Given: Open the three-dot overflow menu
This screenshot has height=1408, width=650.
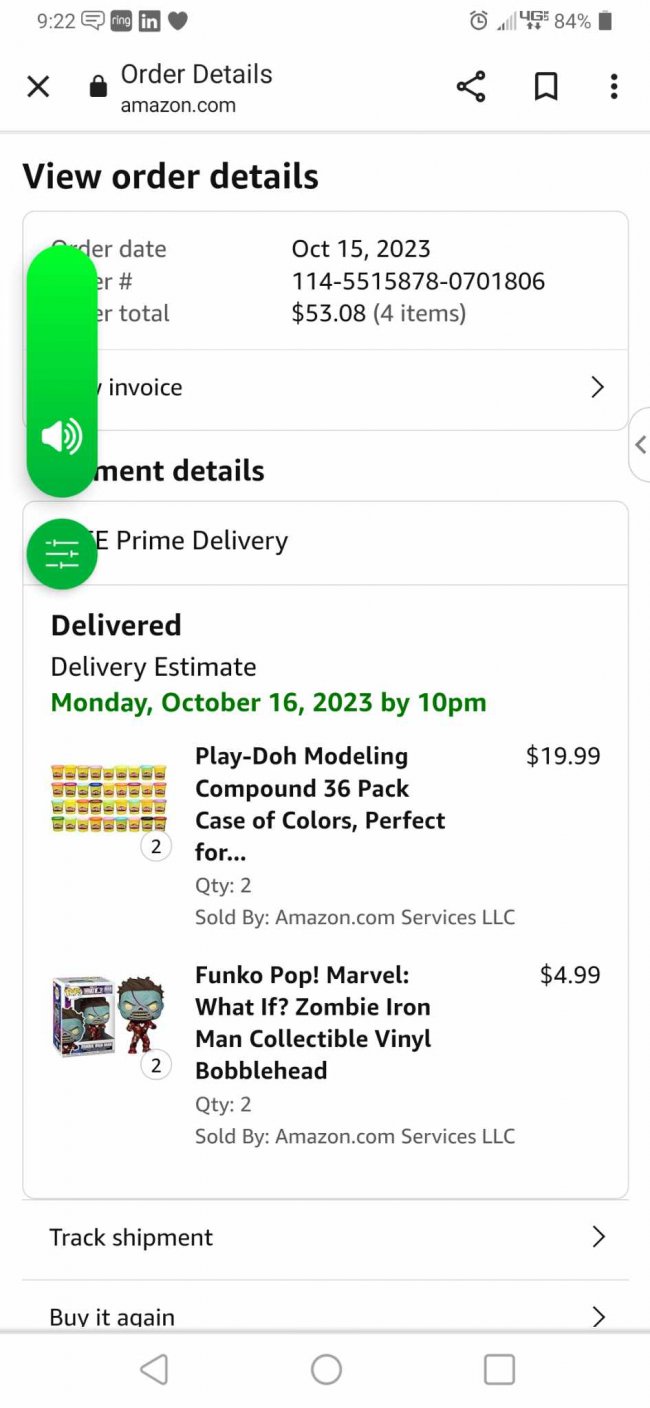Looking at the screenshot, I should [613, 87].
